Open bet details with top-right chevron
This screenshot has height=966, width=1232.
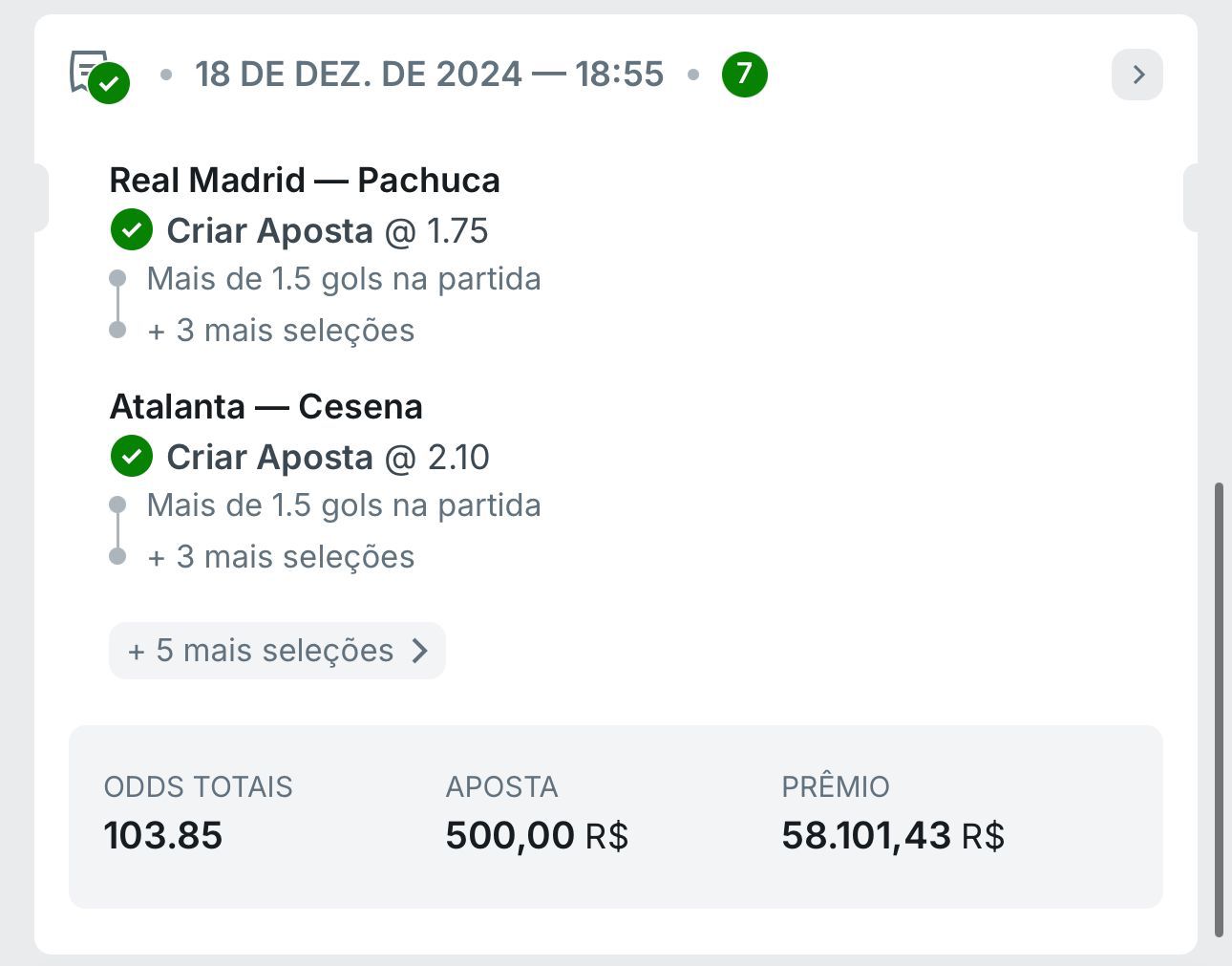pos(1137,75)
